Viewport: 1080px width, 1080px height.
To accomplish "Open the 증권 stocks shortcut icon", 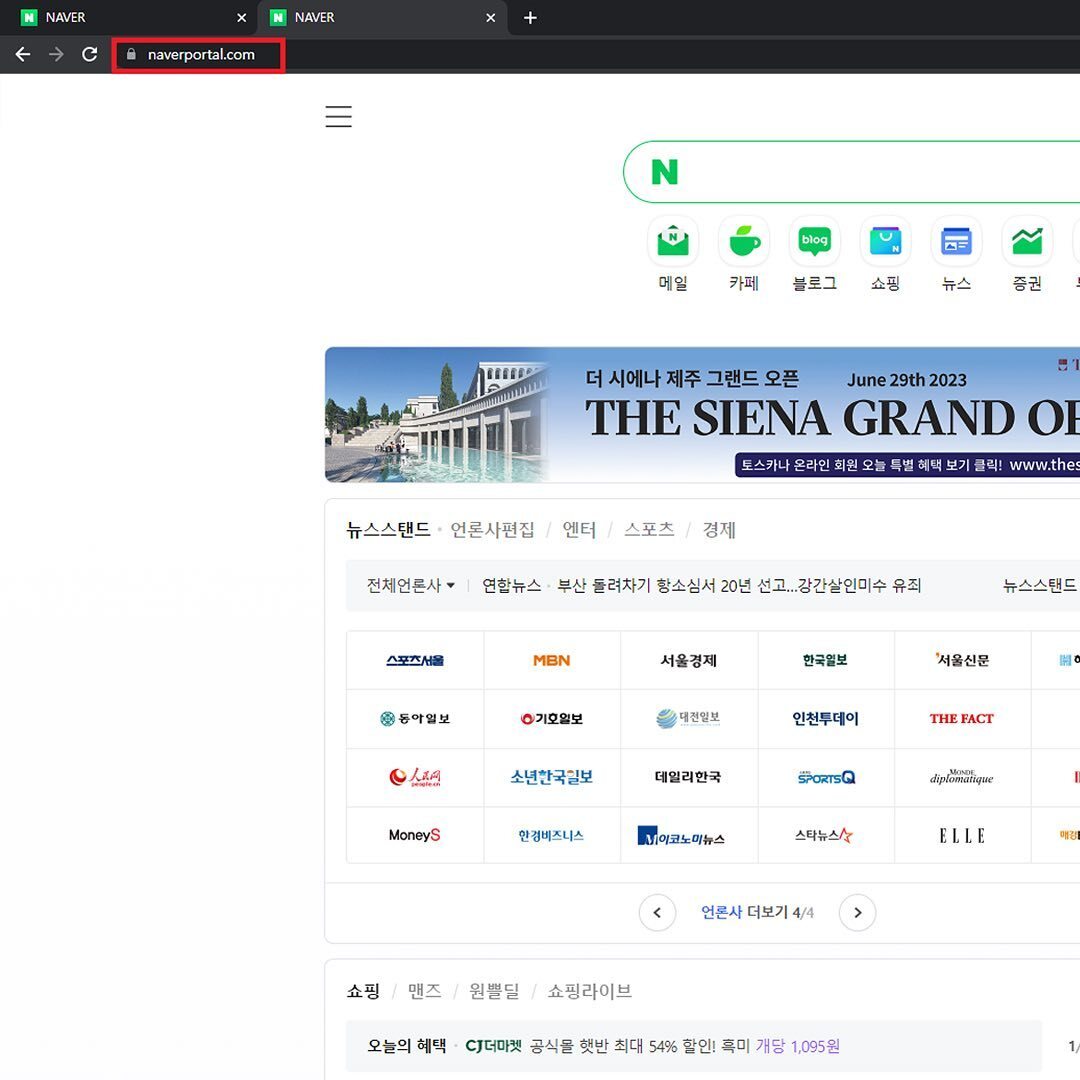I will pos(1027,241).
